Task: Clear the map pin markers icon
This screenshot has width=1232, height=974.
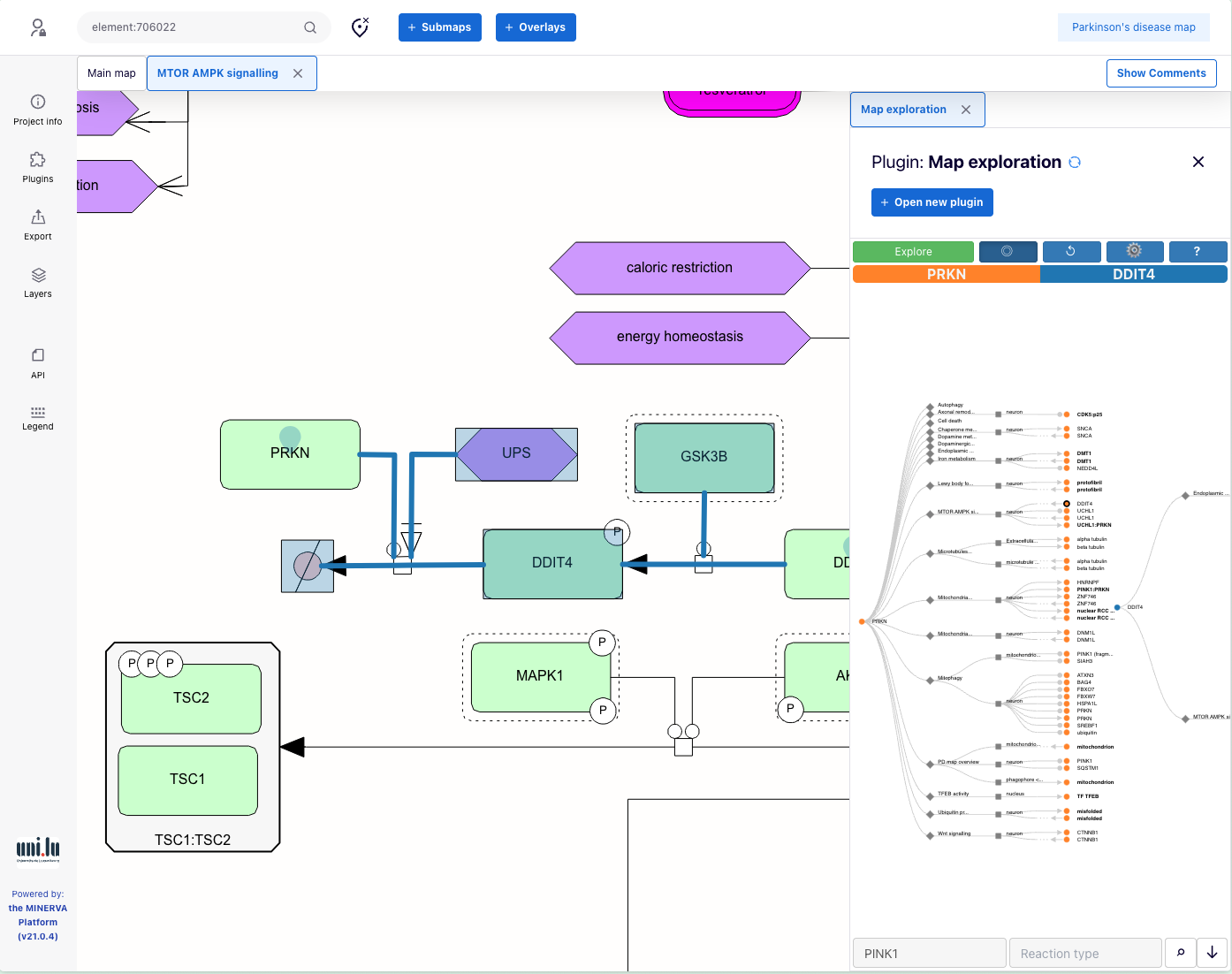Action: click(x=360, y=27)
